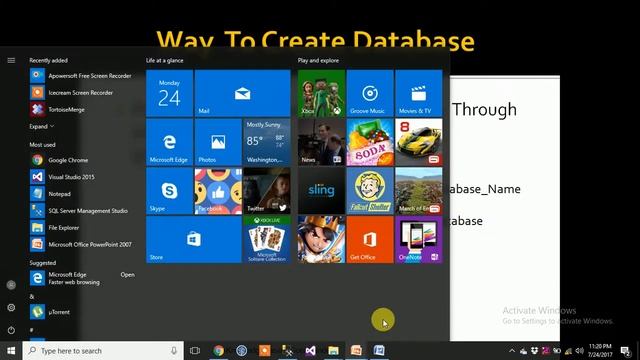Focus the 'Type here to search' box
Image resolution: width=640 pixels, height=360 pixels.
pos(103,351)
